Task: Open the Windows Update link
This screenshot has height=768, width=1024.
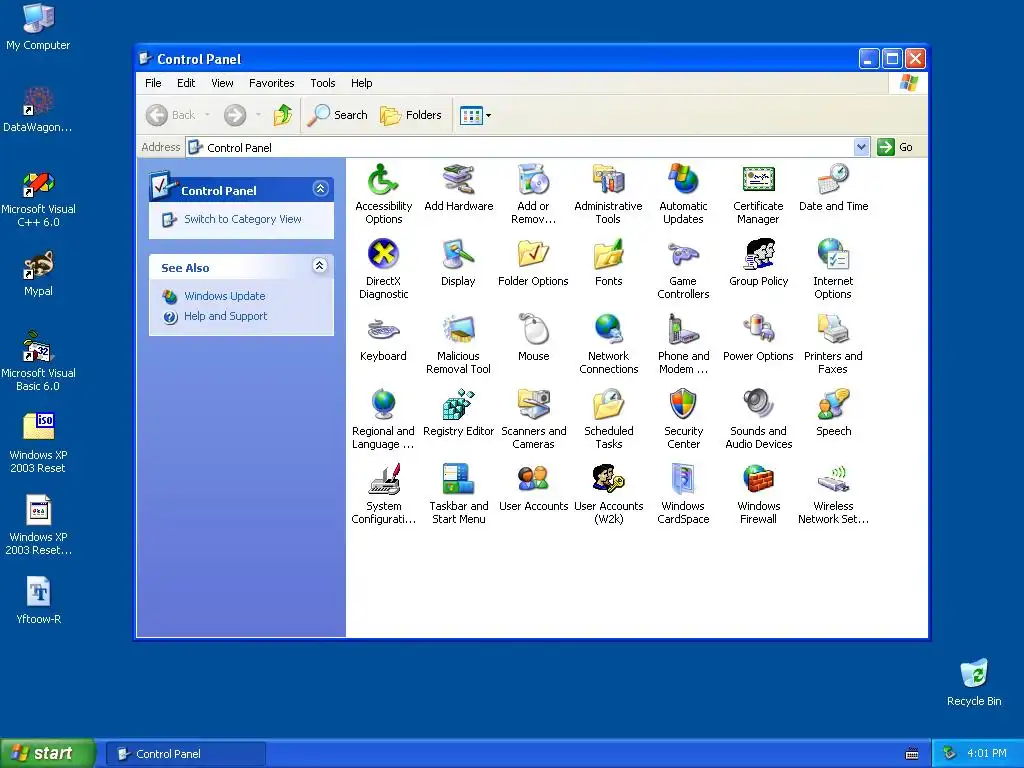Action: pos(225,296)
